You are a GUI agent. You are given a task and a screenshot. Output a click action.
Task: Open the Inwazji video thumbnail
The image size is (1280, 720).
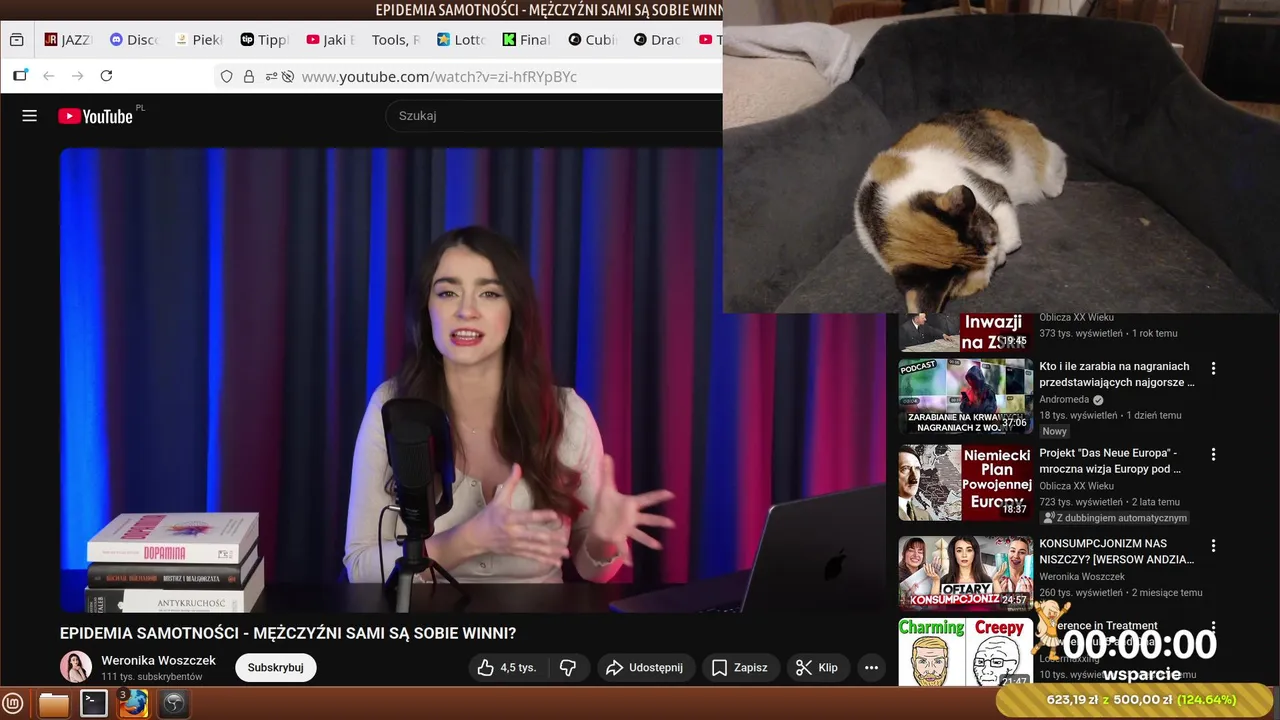pyautogui.click(x=965, y=332)
